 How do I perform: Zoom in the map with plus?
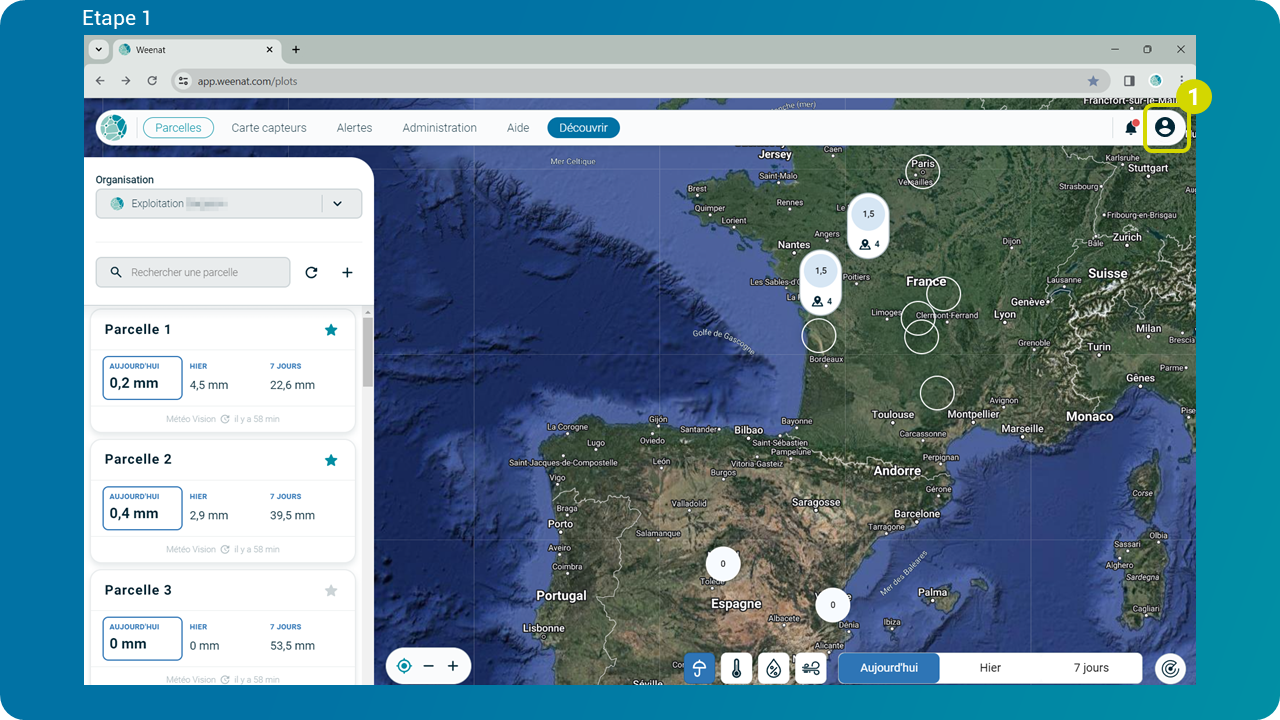453,666
